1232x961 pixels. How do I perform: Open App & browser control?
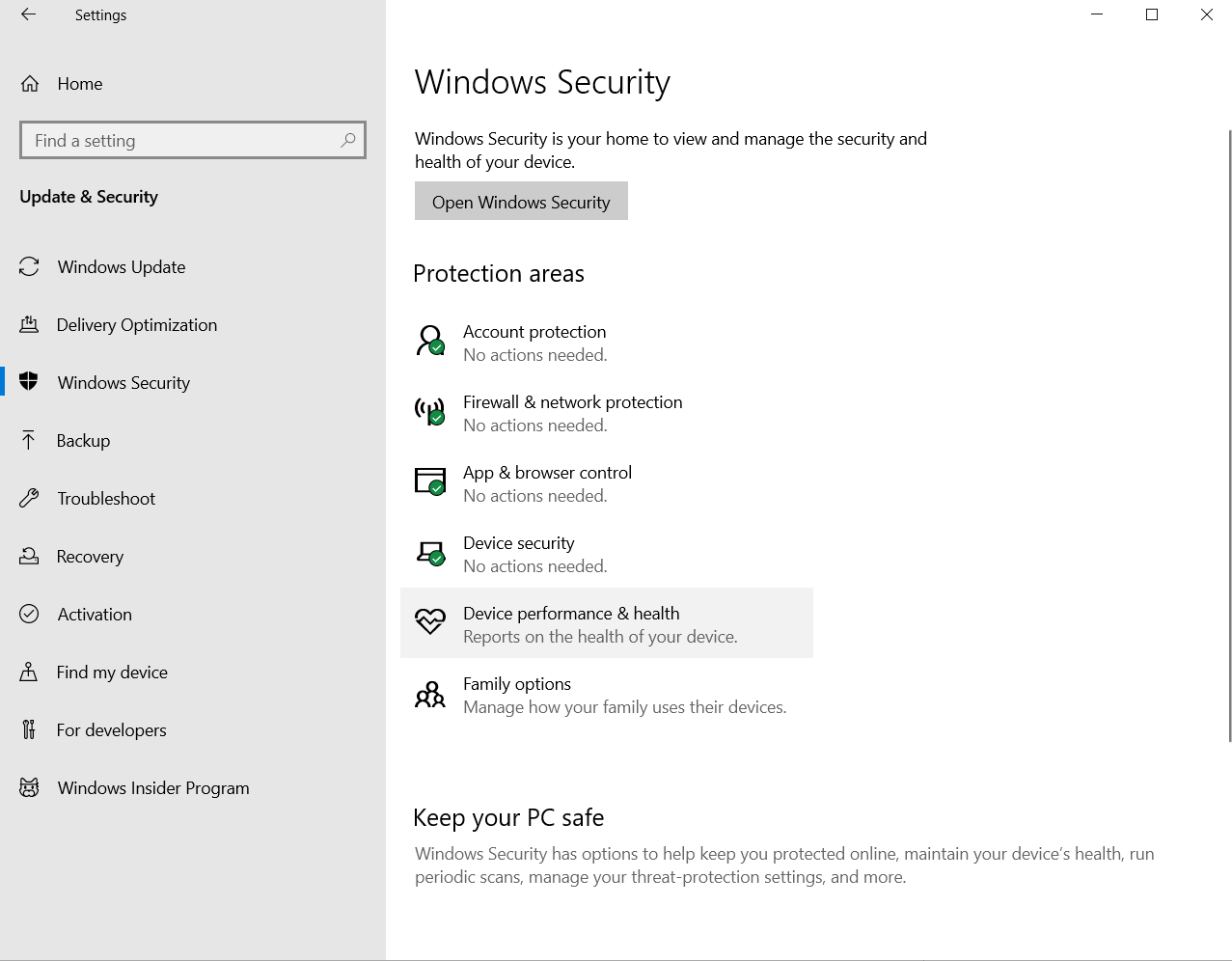click(547, 472)
